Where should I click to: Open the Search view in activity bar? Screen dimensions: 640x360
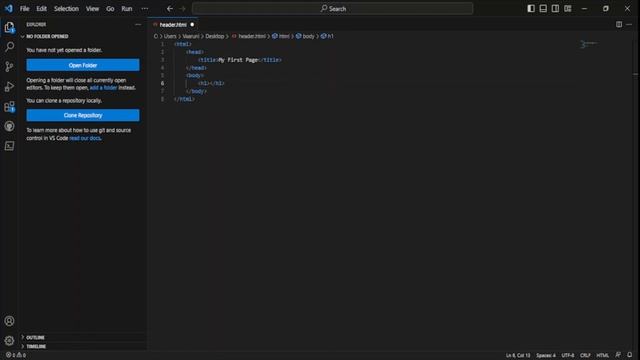[9, 47]
